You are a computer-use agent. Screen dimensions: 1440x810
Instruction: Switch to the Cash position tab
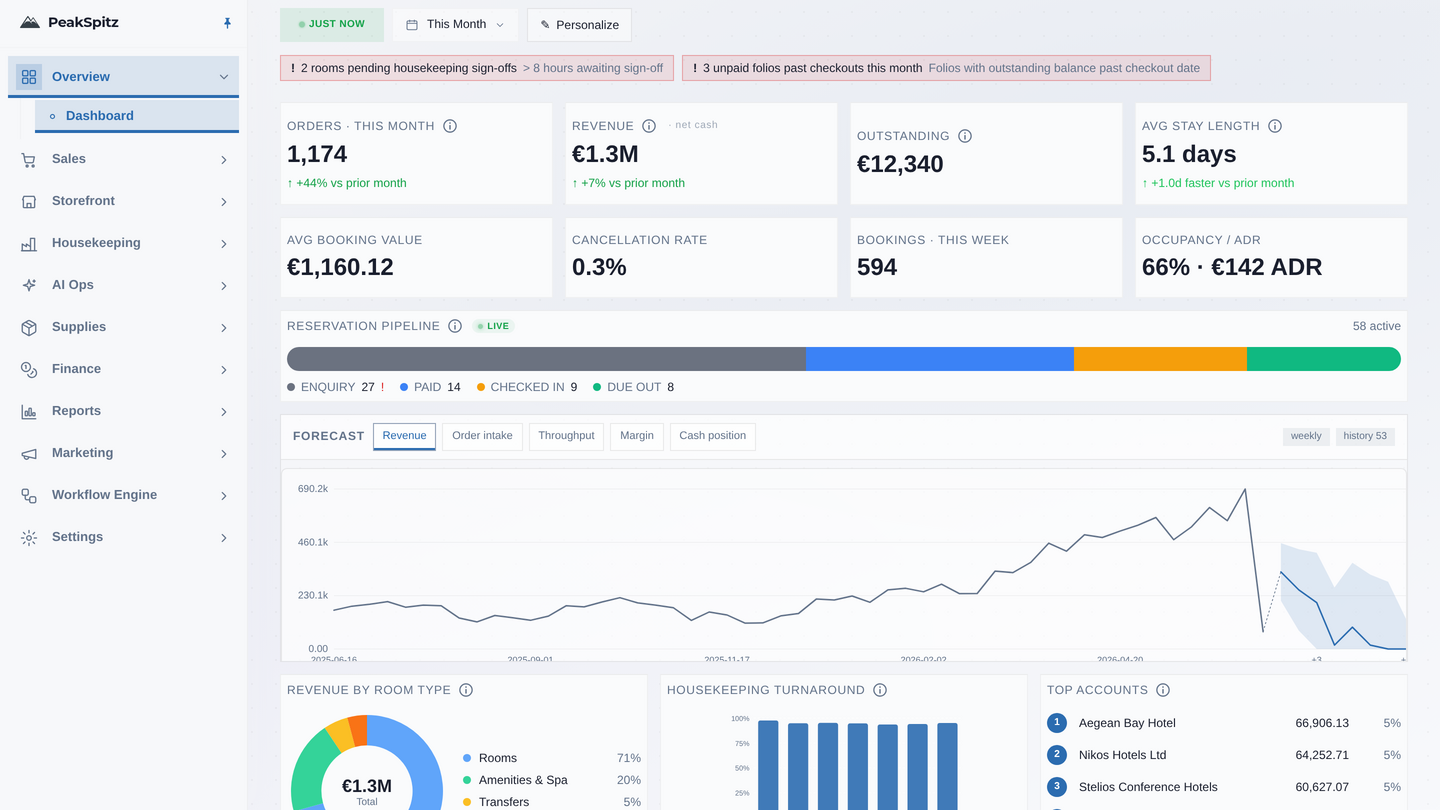click(x=713, y=436)
